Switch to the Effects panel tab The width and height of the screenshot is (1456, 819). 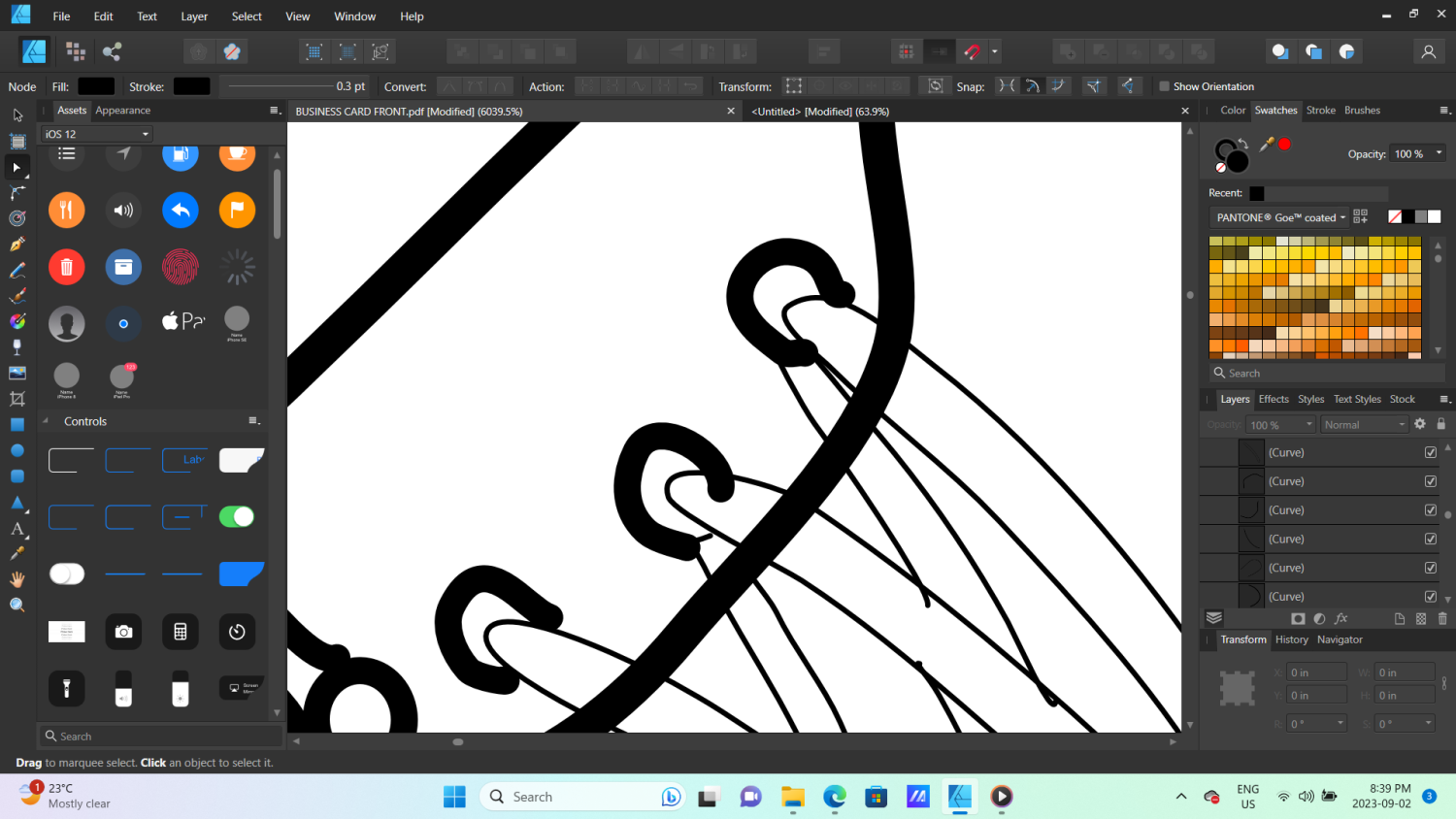point(1274,399)
